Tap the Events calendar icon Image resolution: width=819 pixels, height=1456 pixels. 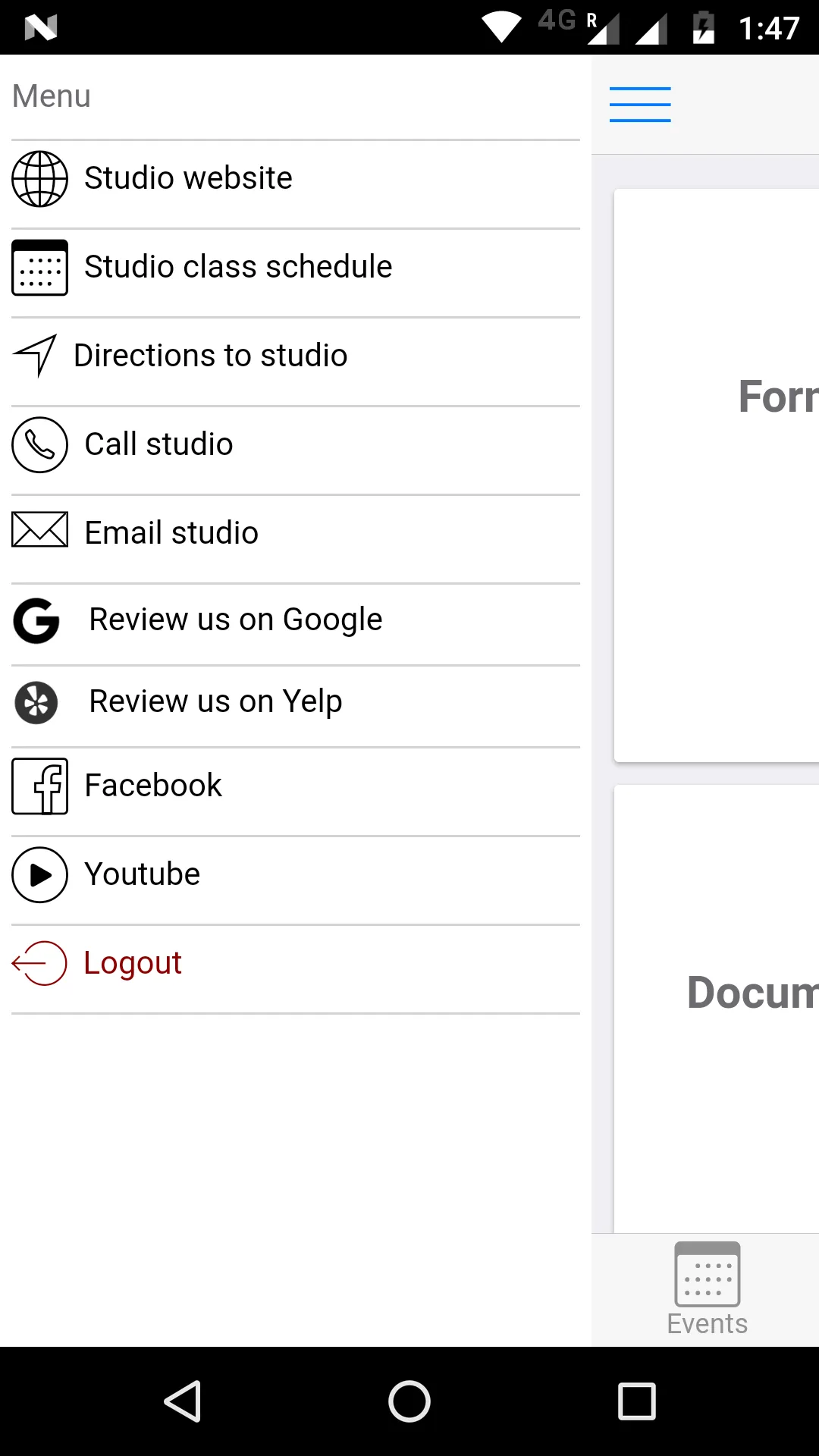[708, 1274]
